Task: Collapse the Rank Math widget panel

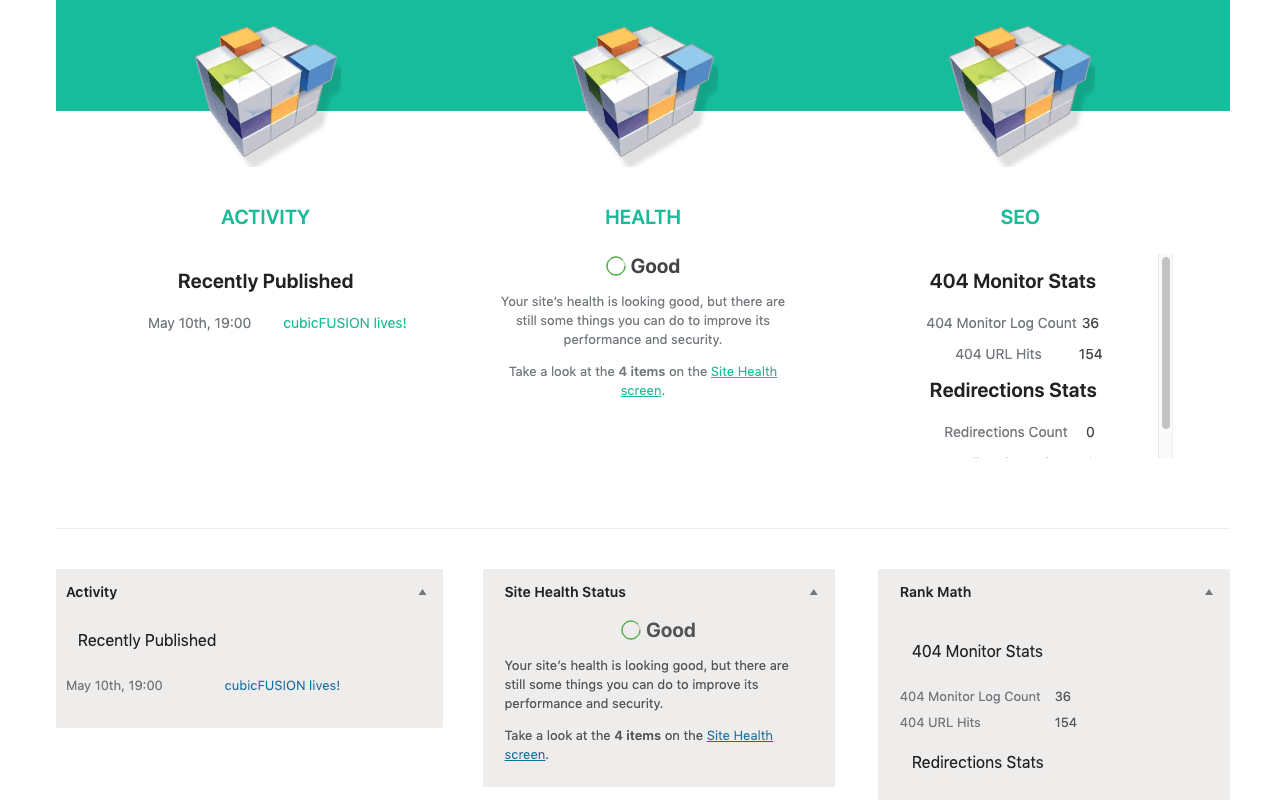Action: tap(1208, 592)
